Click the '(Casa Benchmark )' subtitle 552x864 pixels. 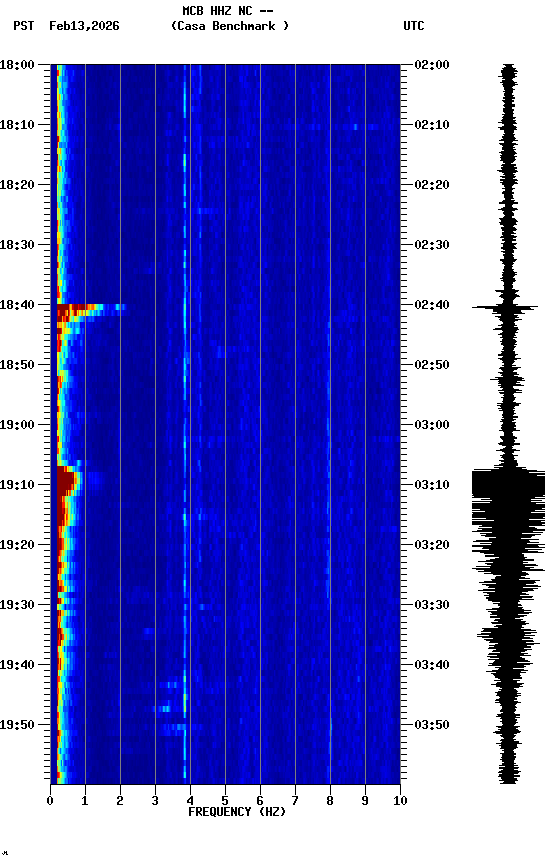click(230, 26)
